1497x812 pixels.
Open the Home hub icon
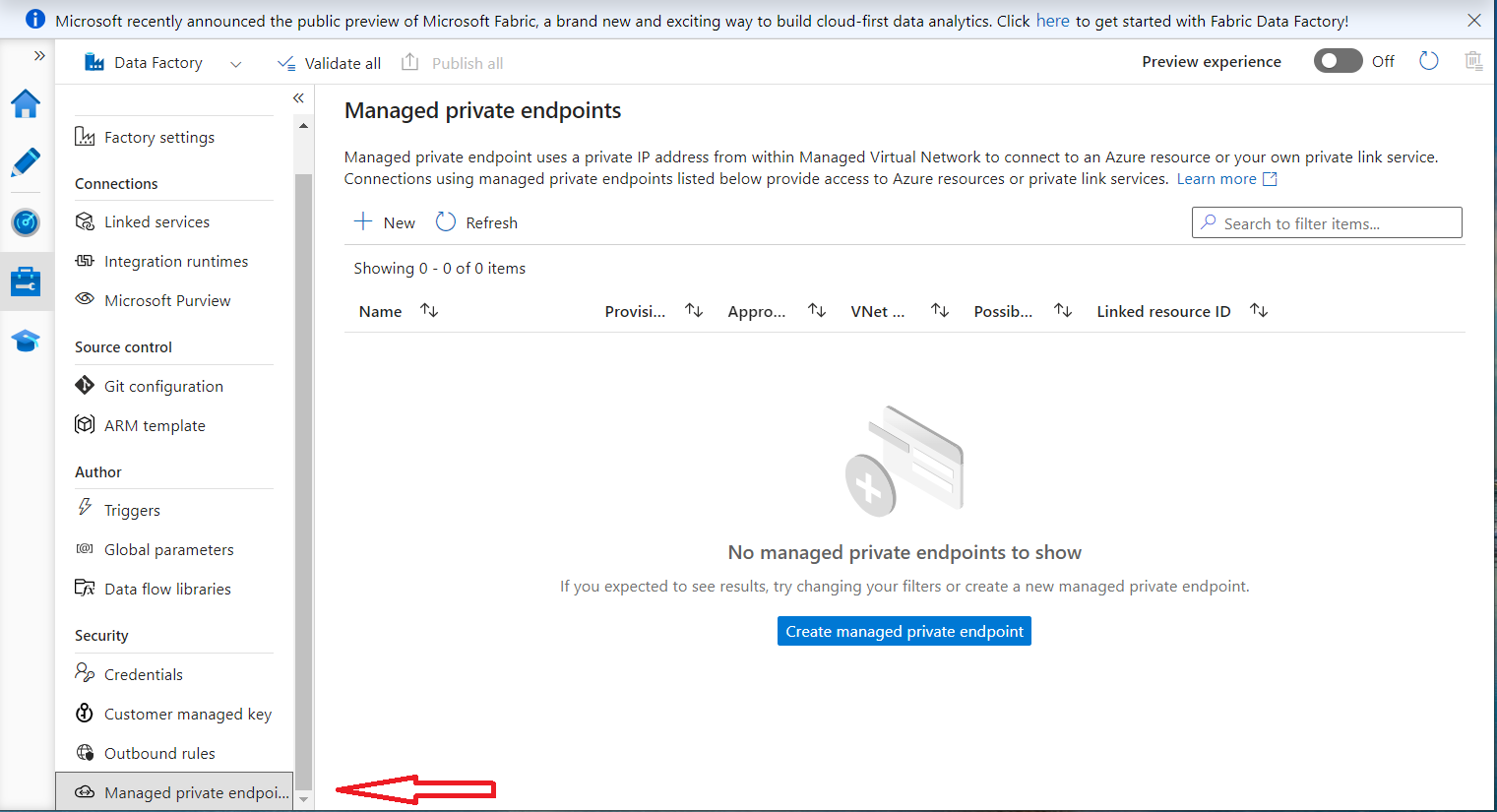point(26,103)
